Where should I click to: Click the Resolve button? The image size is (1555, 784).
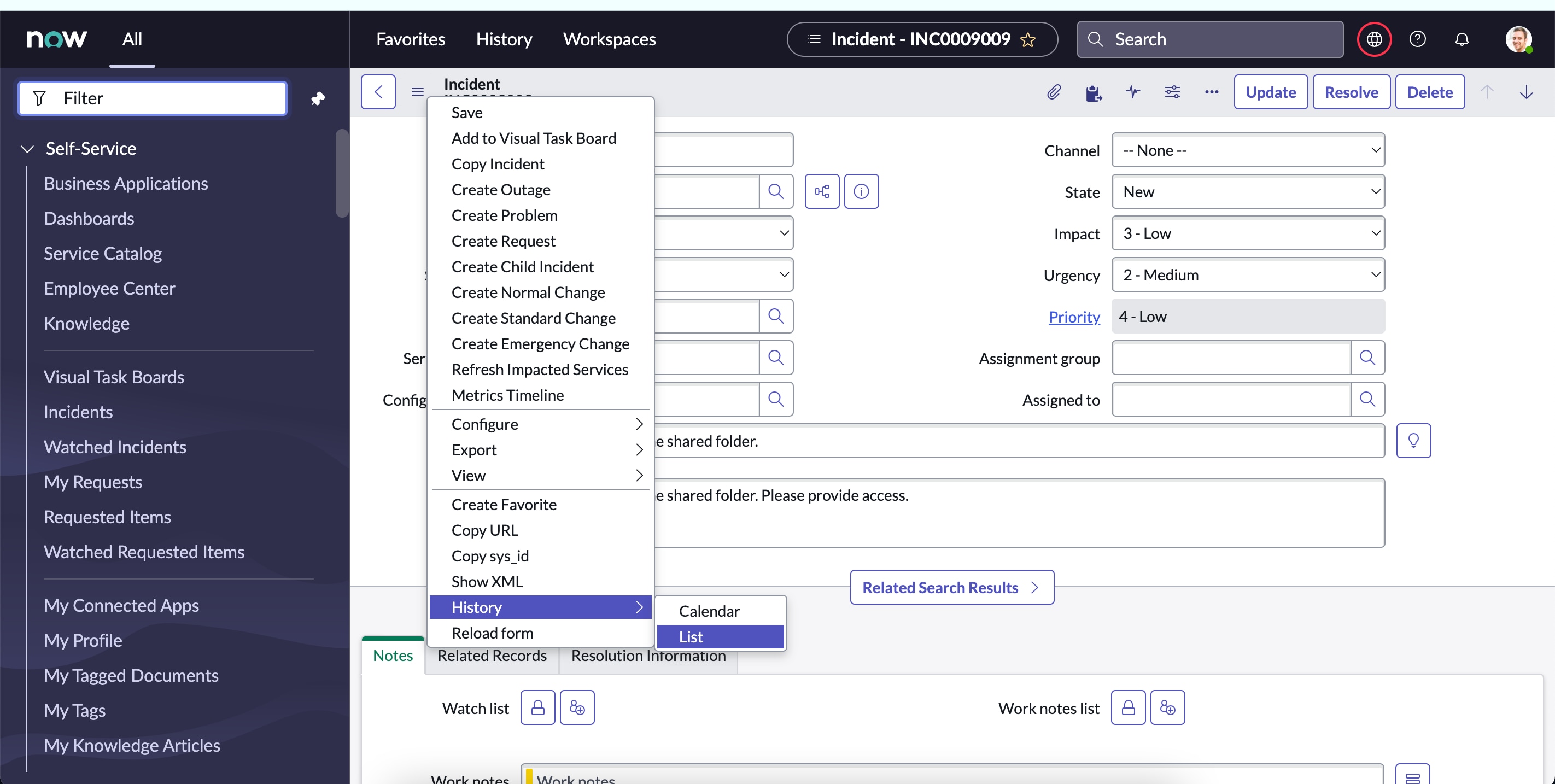(x=1351, y=92)
